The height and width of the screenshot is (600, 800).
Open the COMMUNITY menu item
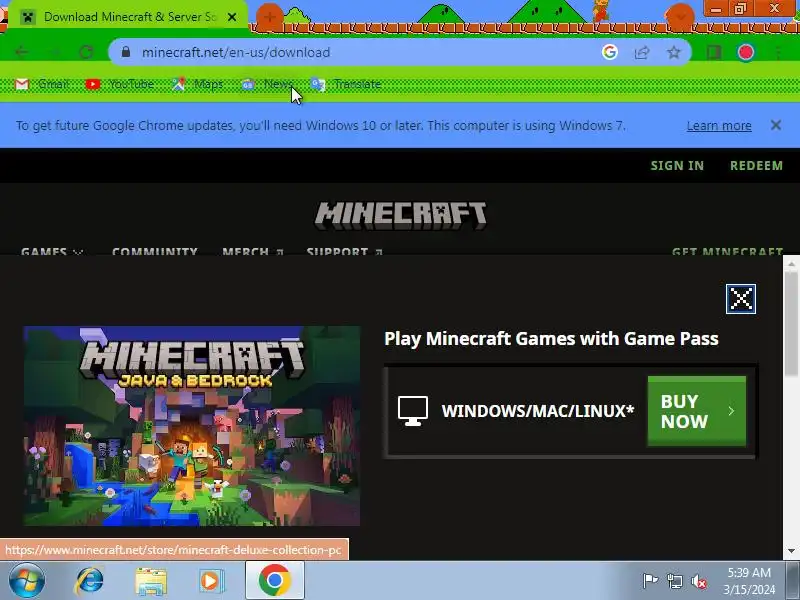[155, 251]
